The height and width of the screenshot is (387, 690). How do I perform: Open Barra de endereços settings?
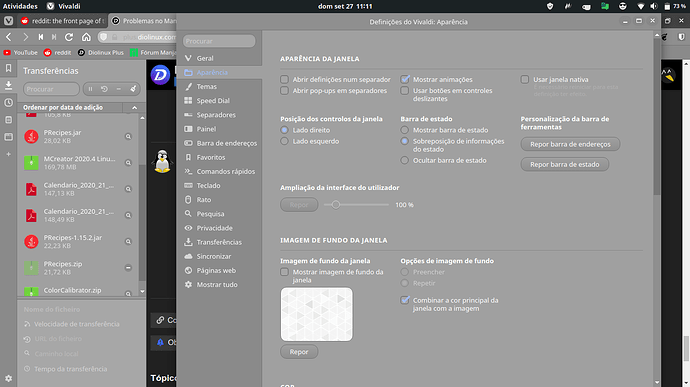[x=219, y=143]
